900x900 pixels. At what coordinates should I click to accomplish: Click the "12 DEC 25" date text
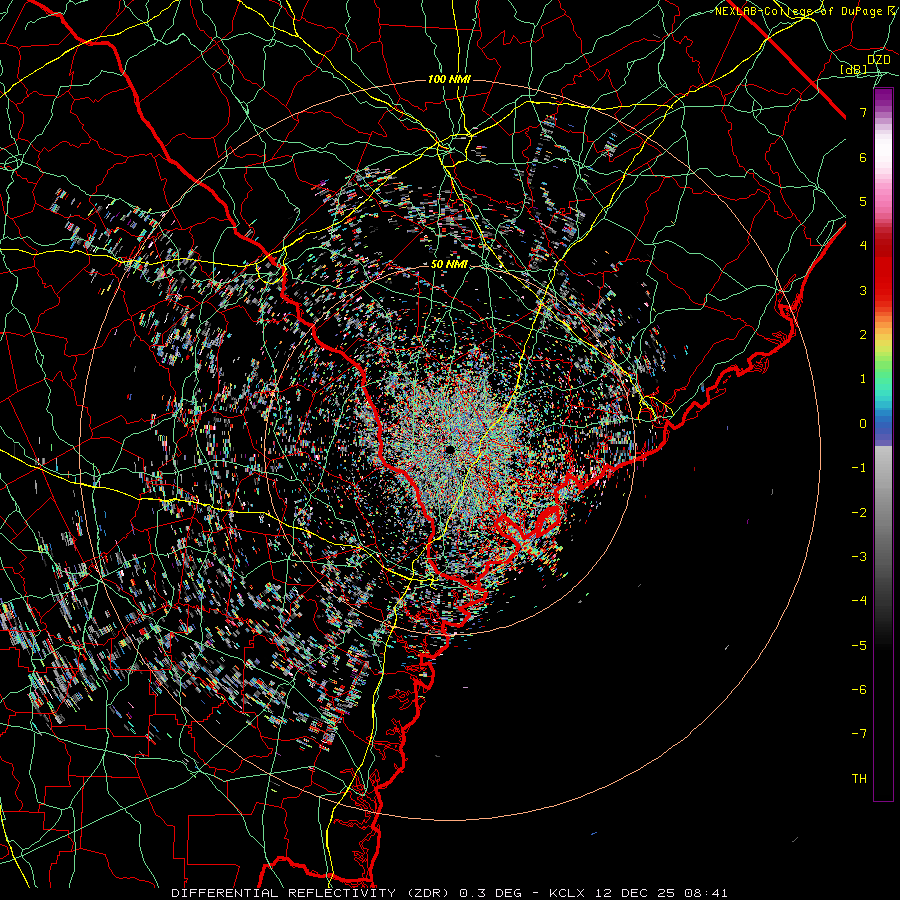[x=633, y=893]
